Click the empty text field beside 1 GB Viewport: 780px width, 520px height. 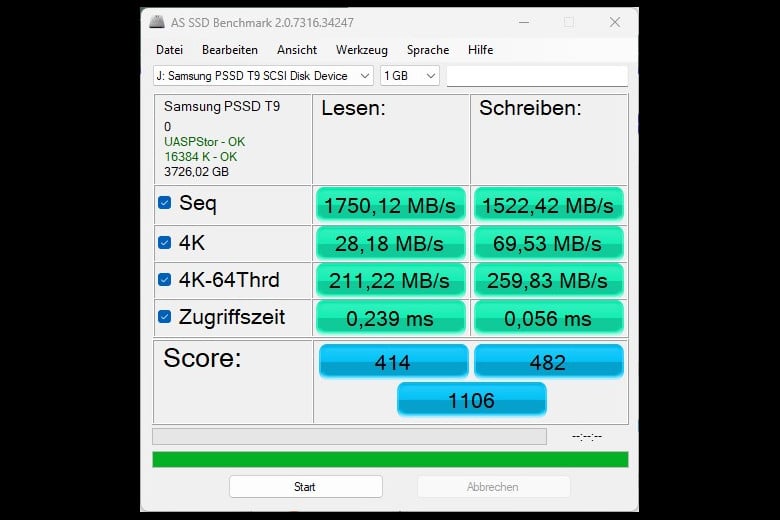(537, 76)
